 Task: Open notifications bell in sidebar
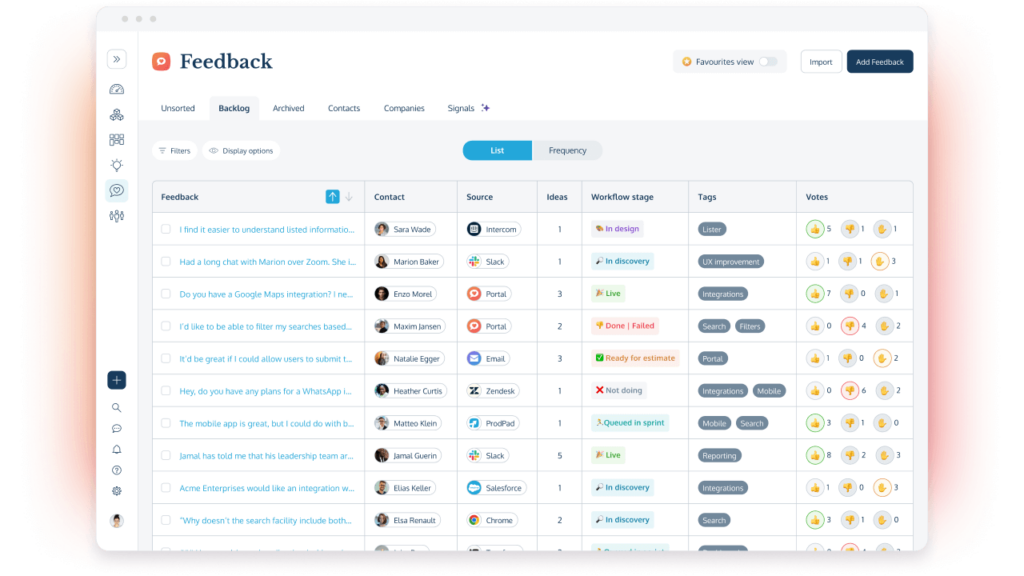(x=116, y=449)
